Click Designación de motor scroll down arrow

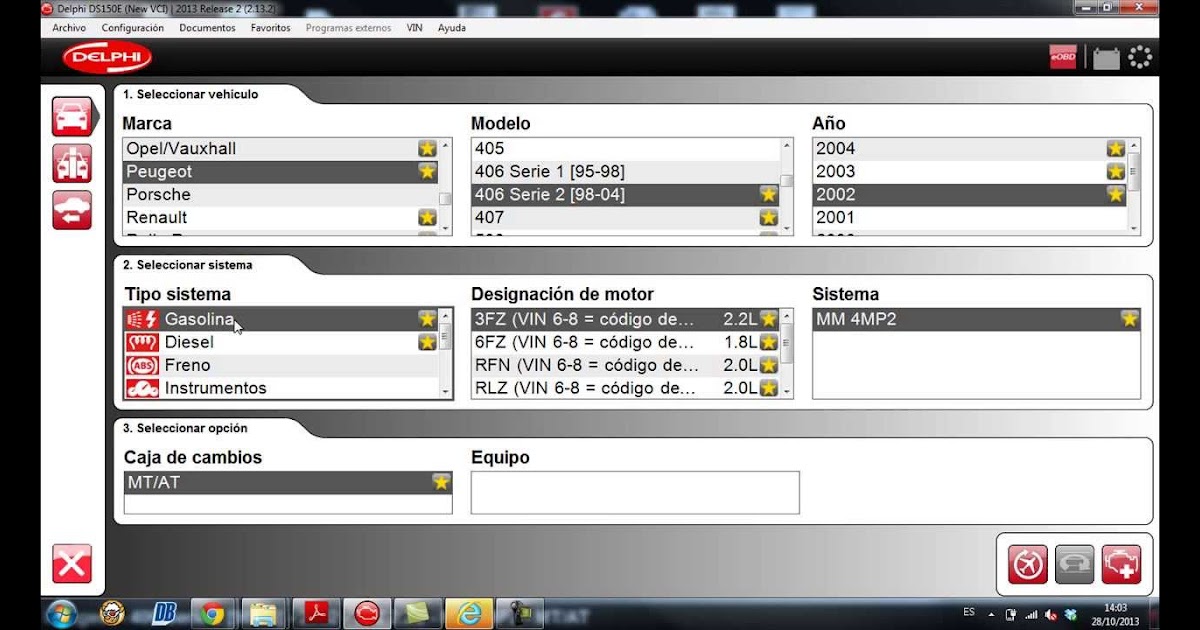(x=787, y=392)
